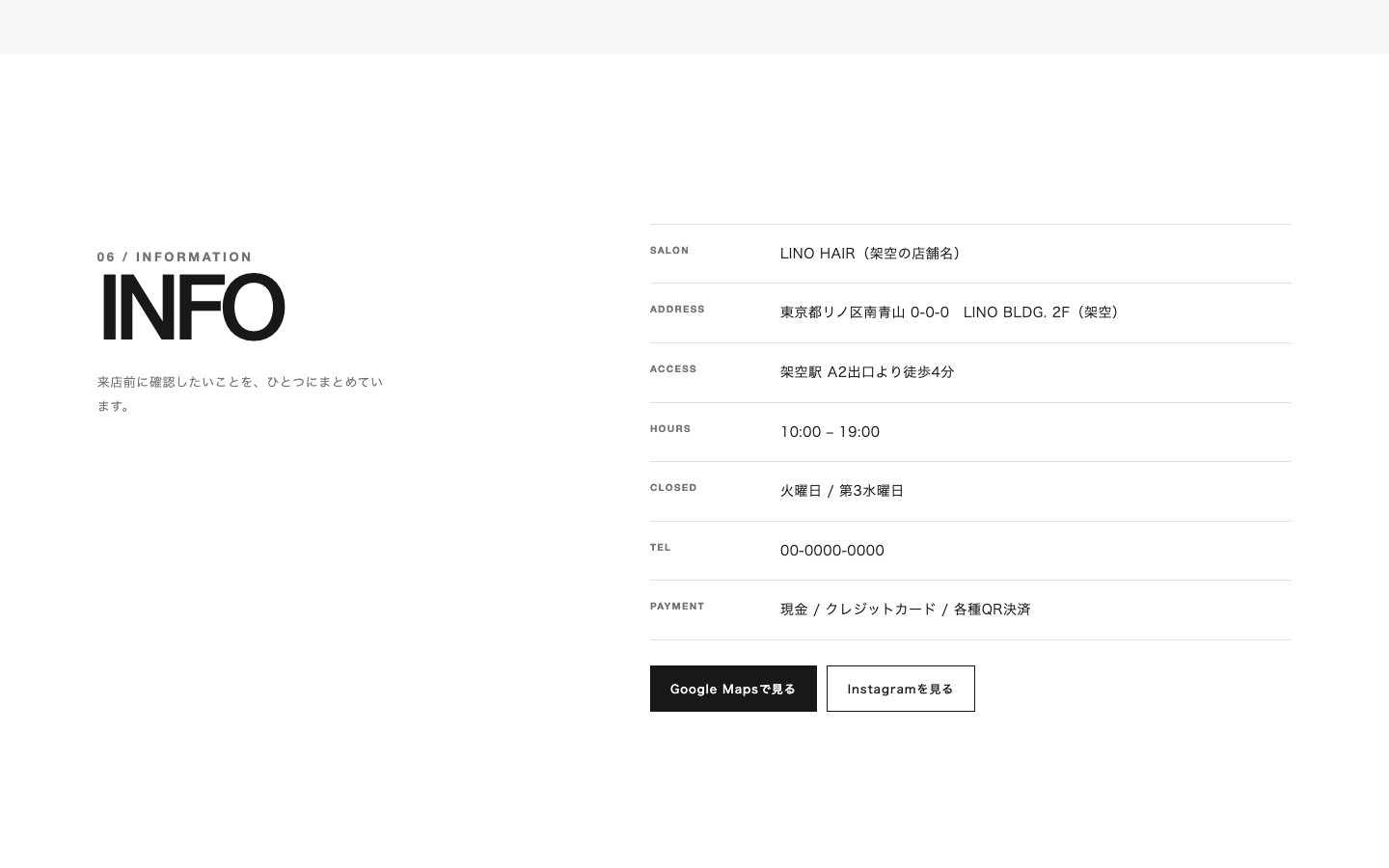Viewport: 1389px width, 868px height.
Task: Click the payment text 現金 / クレジットカード / 各種QR決済
Action: click(906, 610)
